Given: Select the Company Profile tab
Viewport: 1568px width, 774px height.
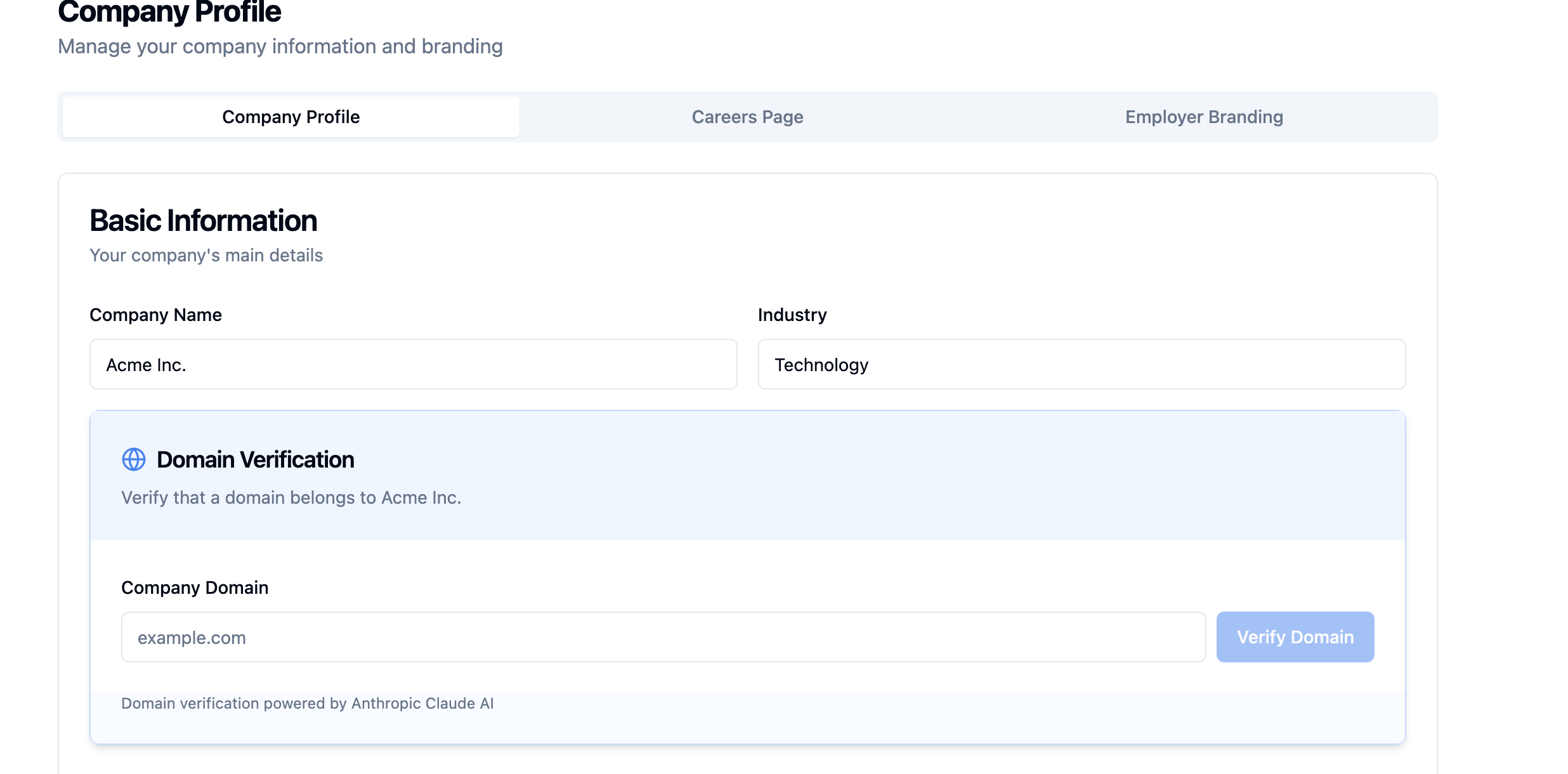Looking at the screenshot, I should pyautogui.click(x=291, y=117).
